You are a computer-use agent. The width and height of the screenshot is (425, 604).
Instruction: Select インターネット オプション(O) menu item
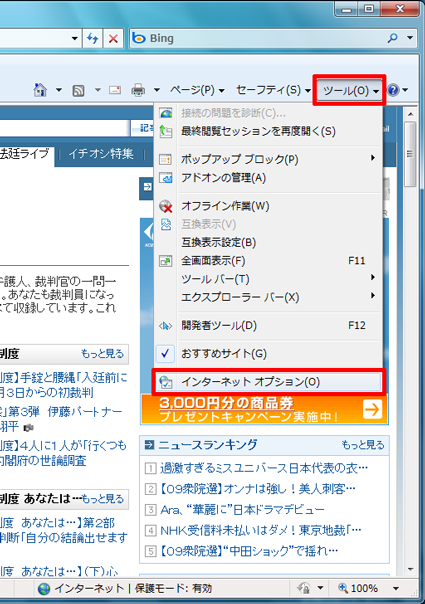(x=268, y=382)
